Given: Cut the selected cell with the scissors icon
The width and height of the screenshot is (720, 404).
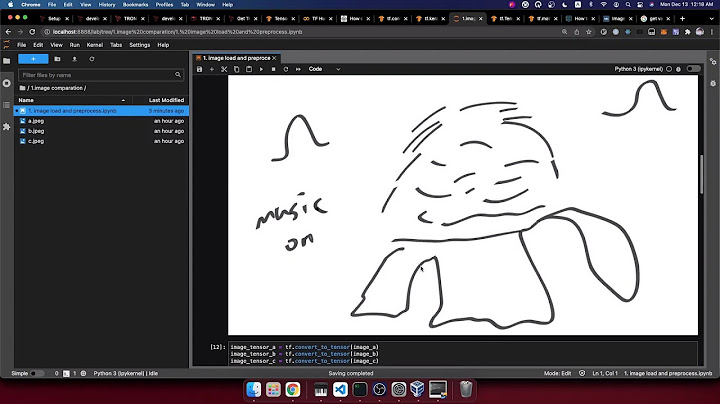Looking at the screenshot, I should coord(224,69).
